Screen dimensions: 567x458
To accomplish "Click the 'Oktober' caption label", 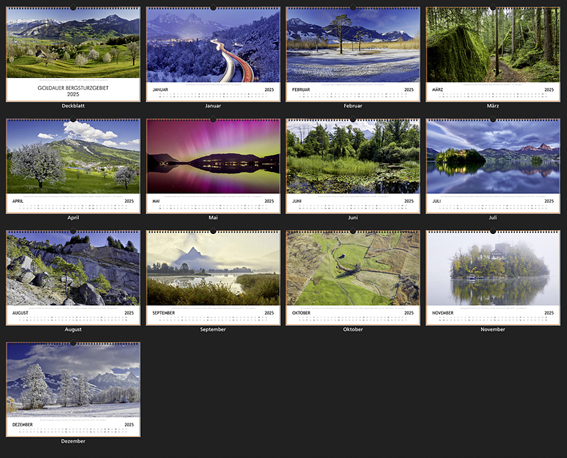I will [353, 329].
